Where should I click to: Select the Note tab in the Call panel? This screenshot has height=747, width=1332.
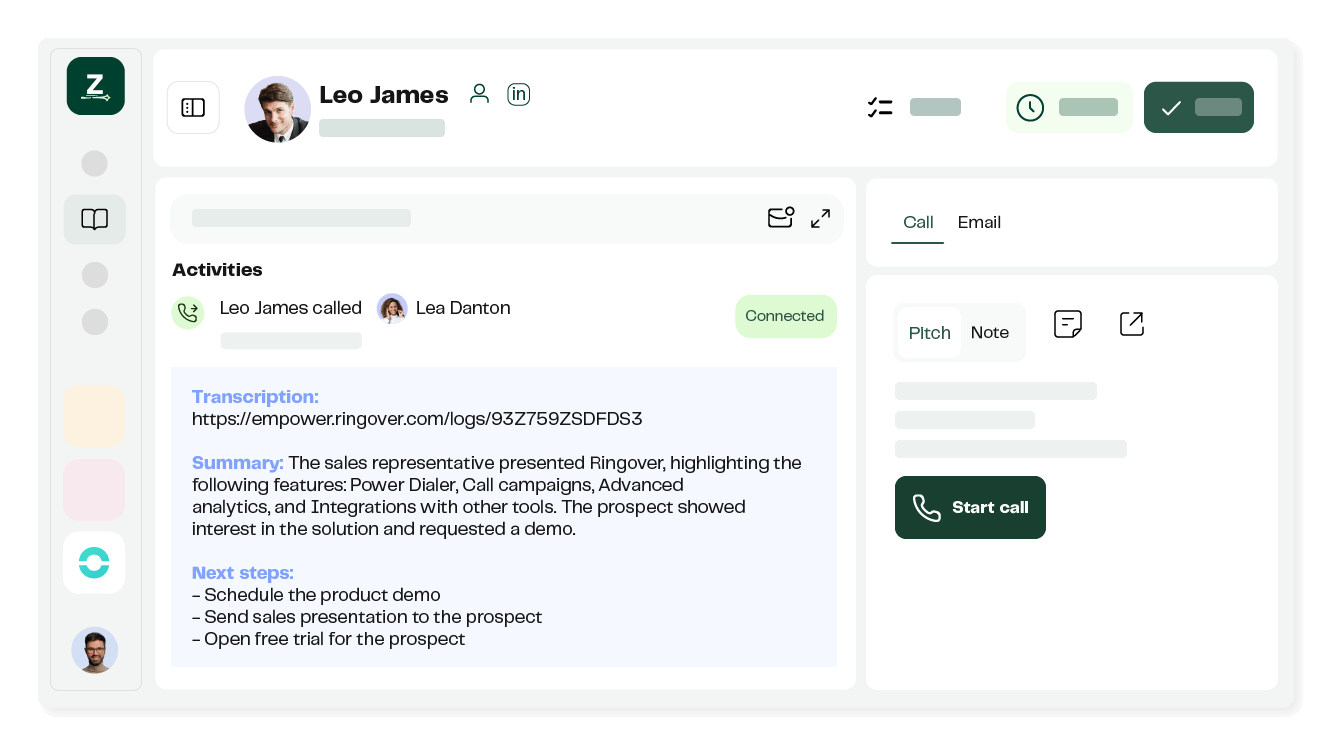point(989,332)
